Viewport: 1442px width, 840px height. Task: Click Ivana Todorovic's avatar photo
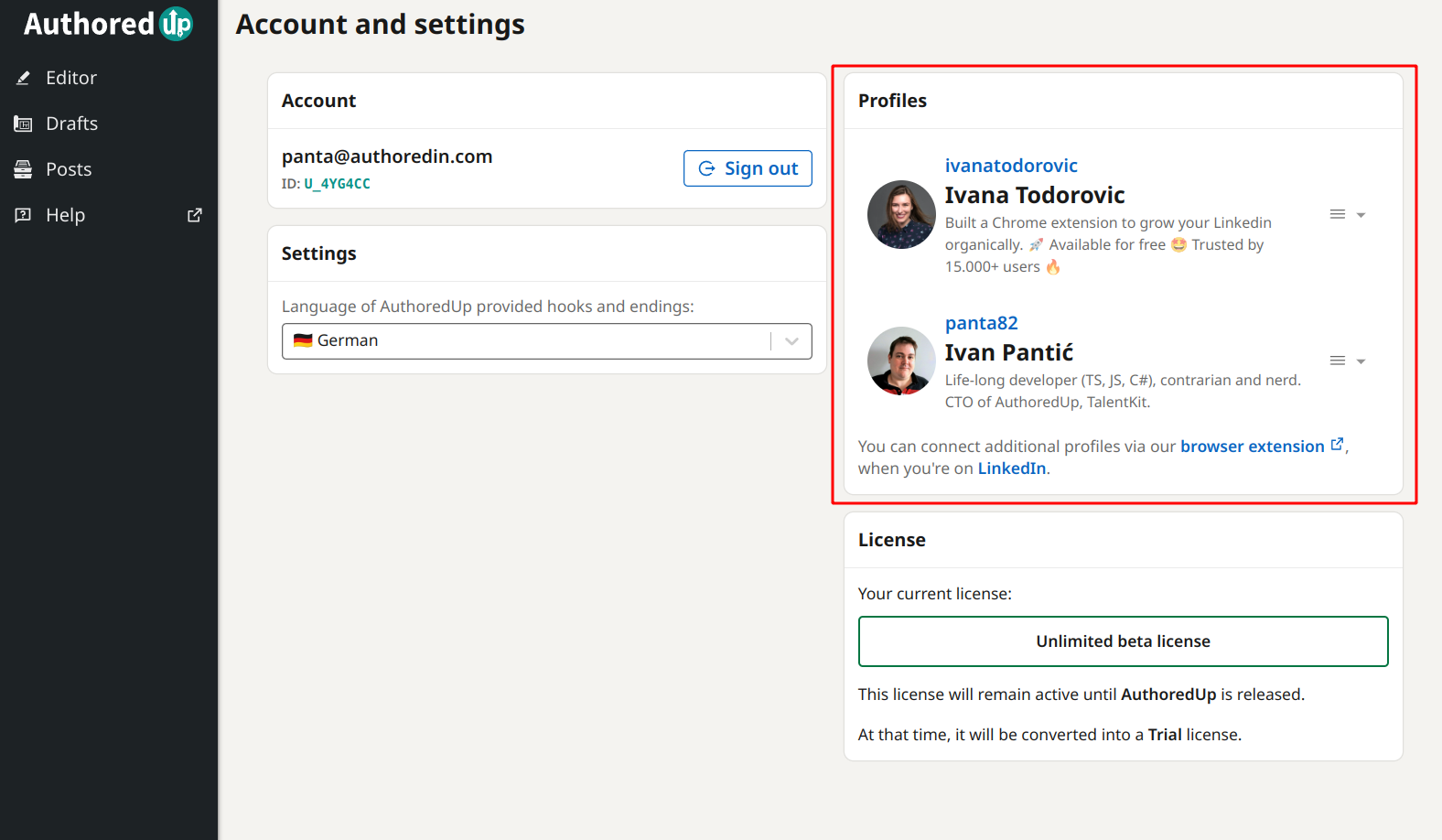coord(901,214)
